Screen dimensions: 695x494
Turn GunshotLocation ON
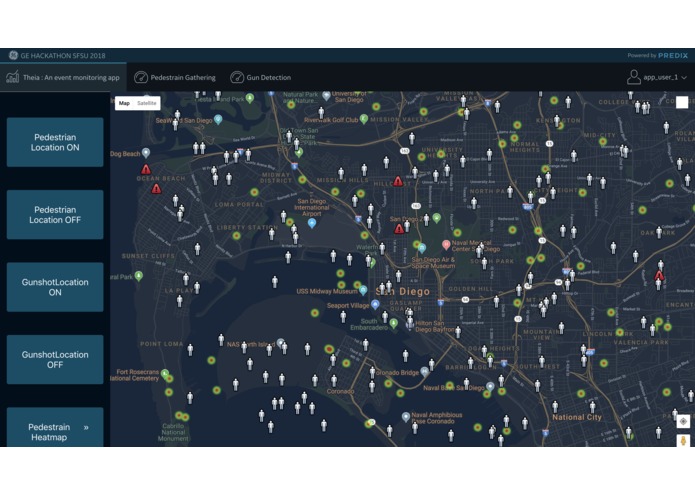pos(55,287)
